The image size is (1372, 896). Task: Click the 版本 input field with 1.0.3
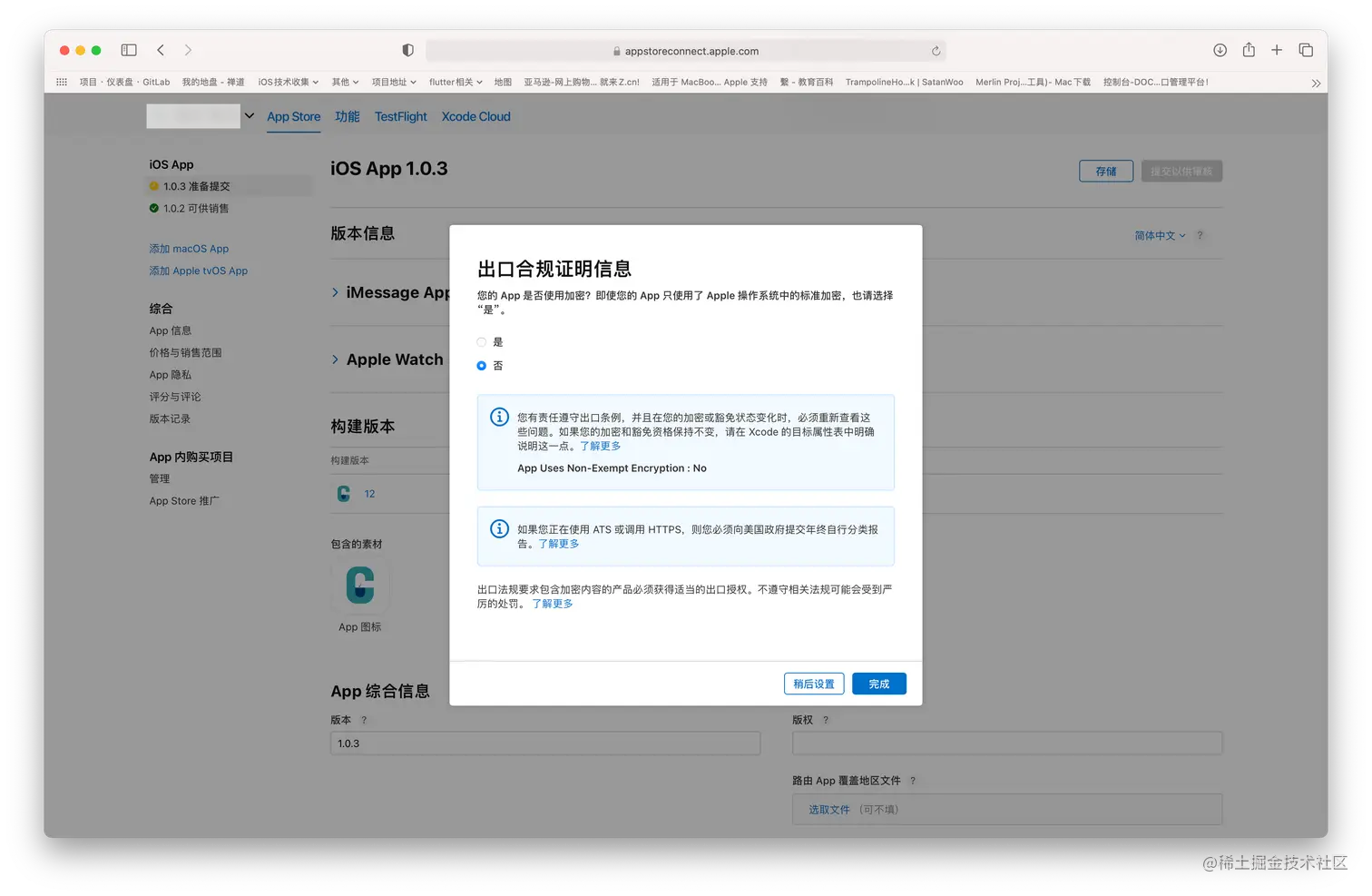point(545,743)
